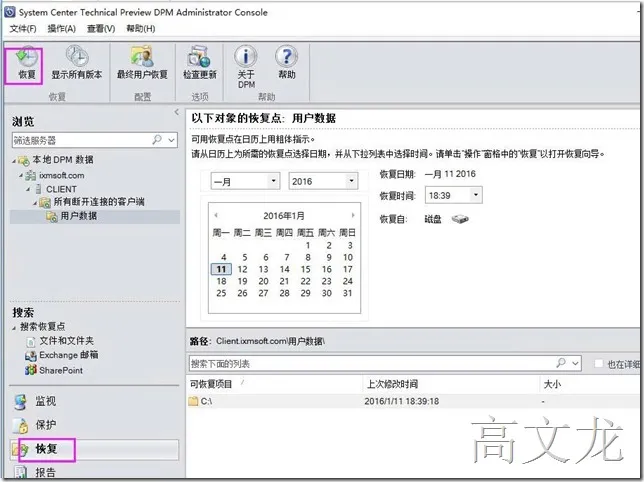Switch to the 监视 navigation tab
The width and height of the screenshot is (644, 482).
[x=94, y=402]
